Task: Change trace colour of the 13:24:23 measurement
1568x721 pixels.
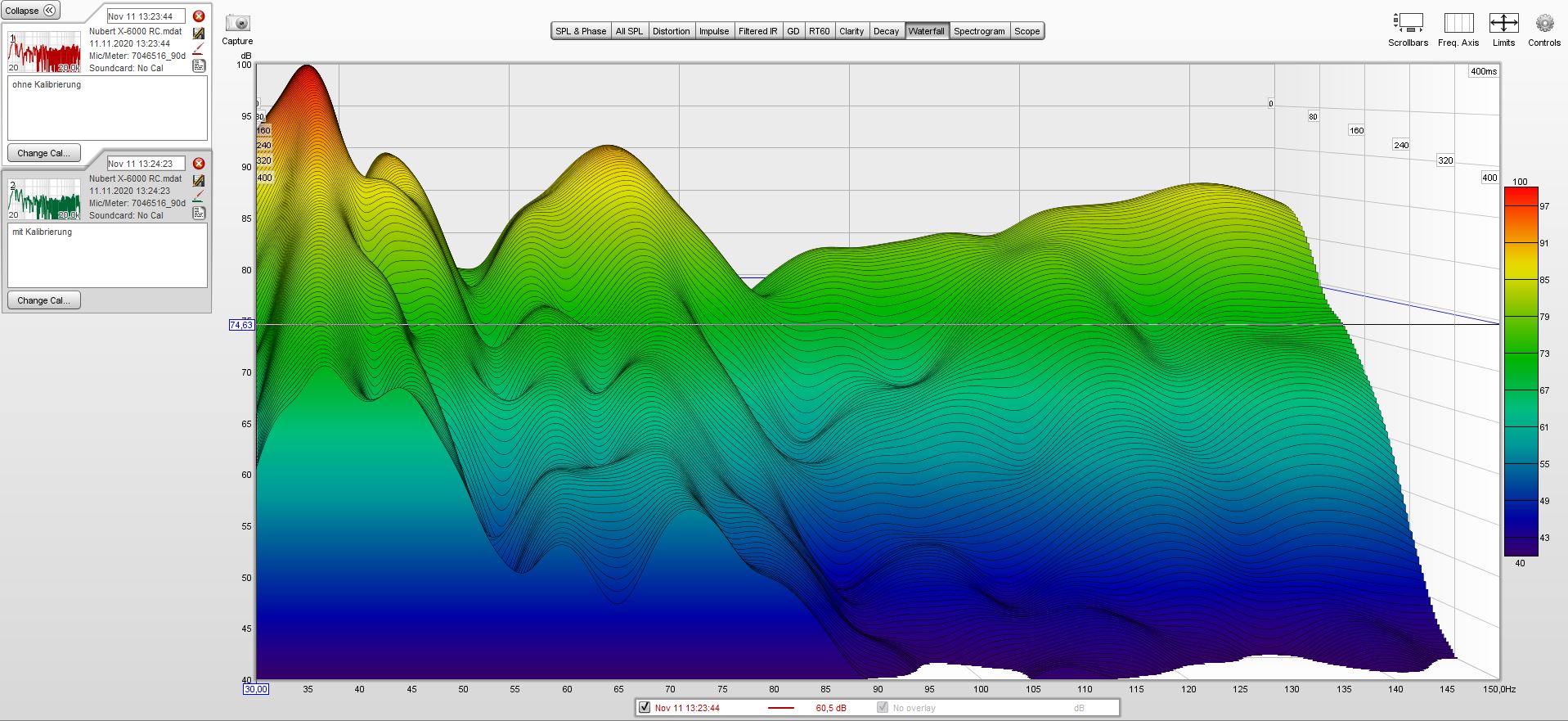Action: (x=199, y=196)
